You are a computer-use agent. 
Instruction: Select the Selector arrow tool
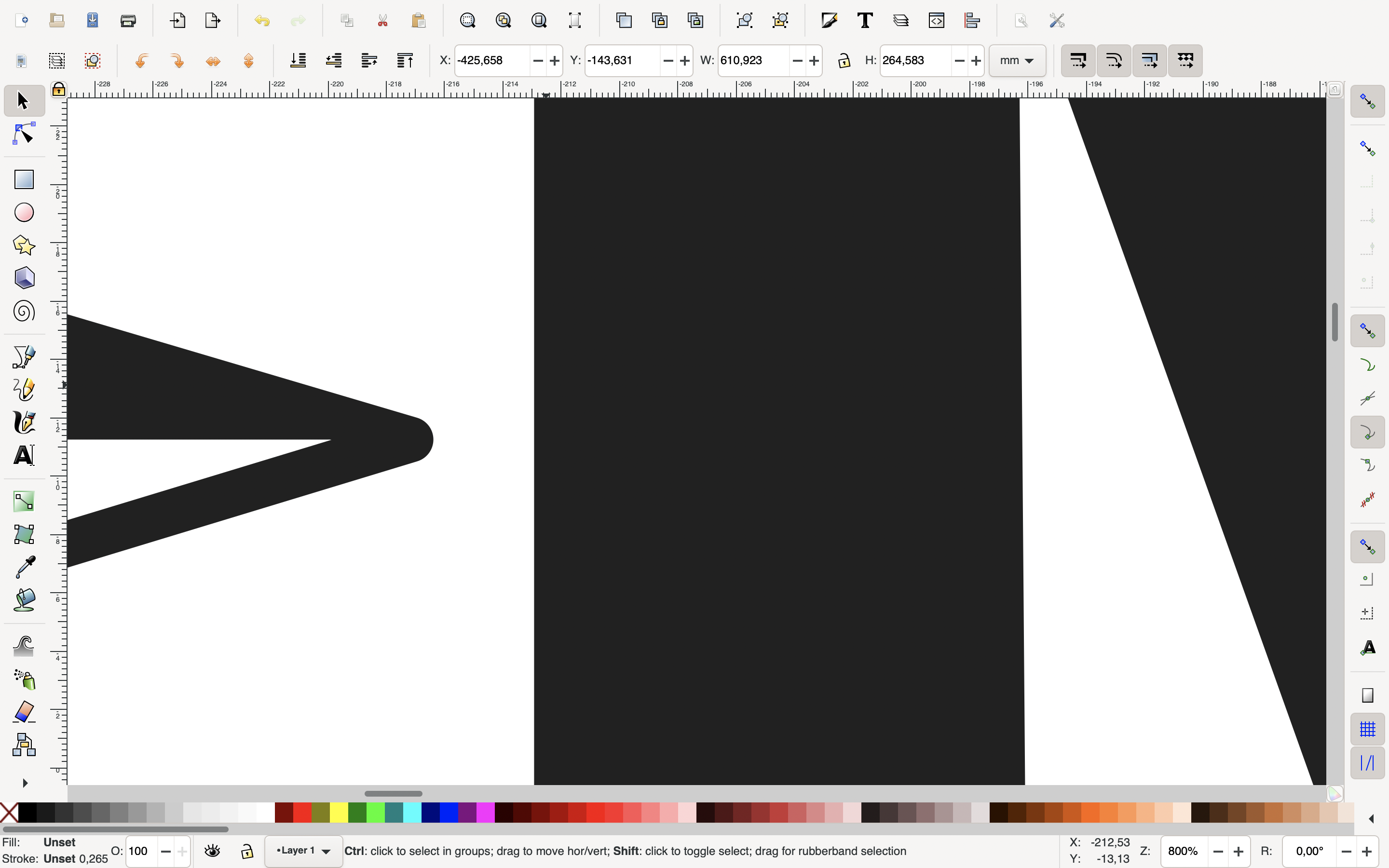click(x=24, y=100)
